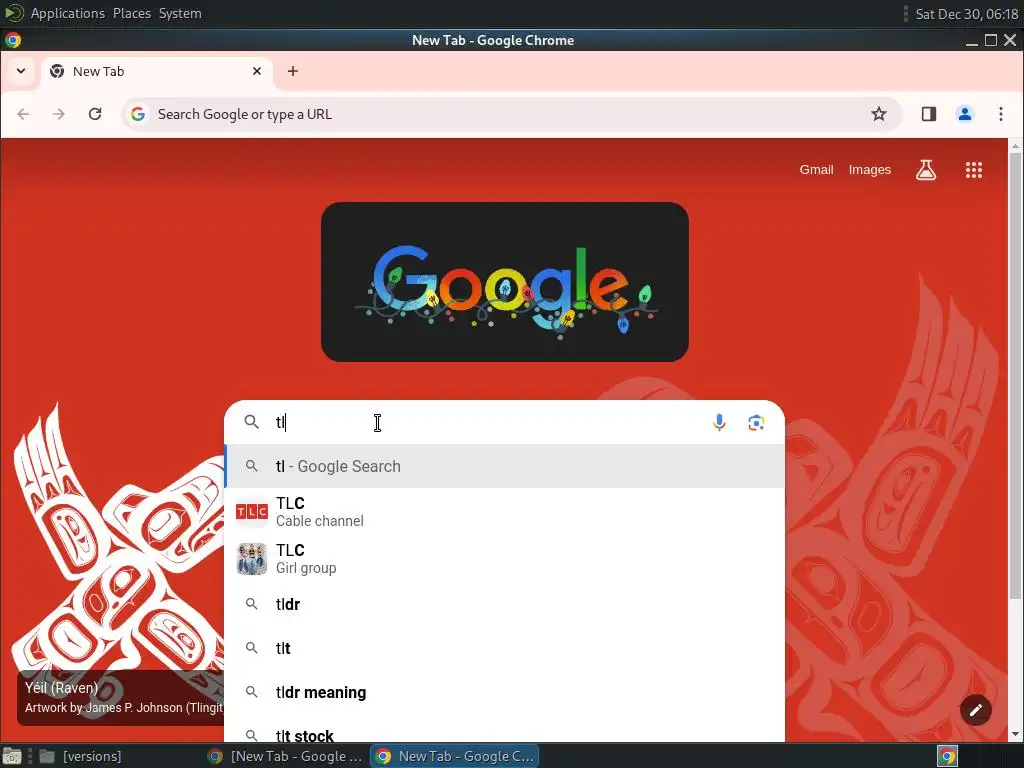Image resolution: width=1024 pixels, height=768 pixels.
Task: Close the New Tab tab
Action: click(257, 71)
